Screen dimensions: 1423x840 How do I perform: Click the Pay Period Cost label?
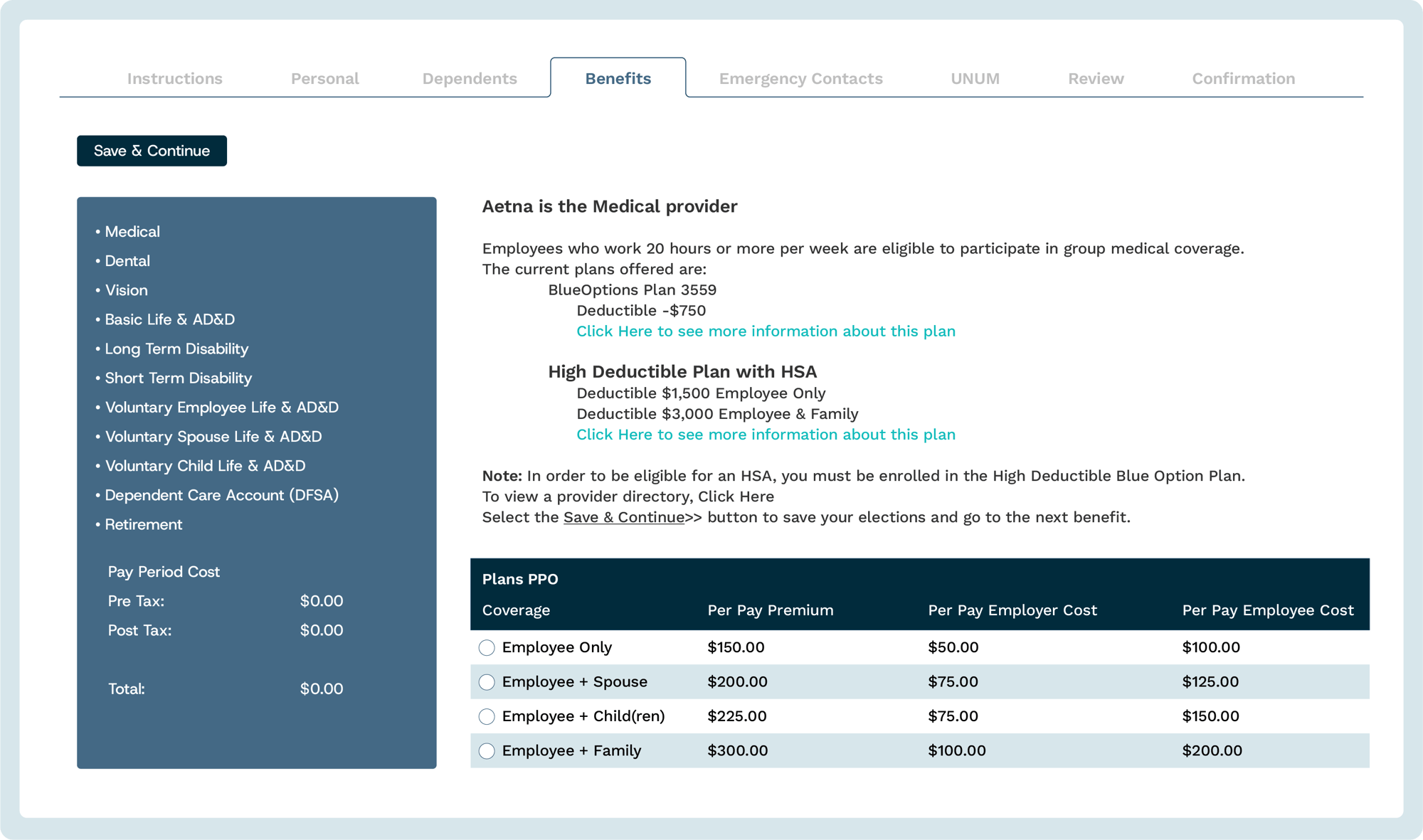(x=164, y=572)
